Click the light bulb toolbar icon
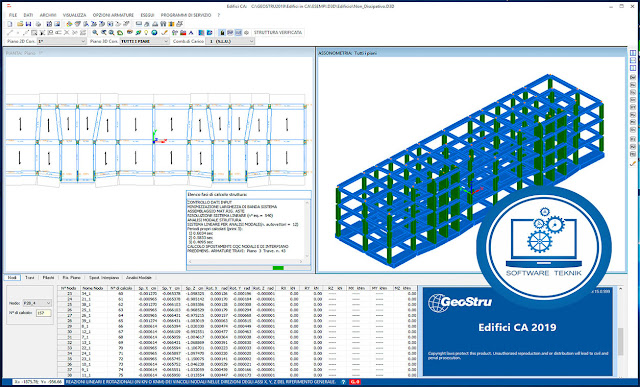Image resolution: width=640 pixels, height=387 pixels. [146, 33]
